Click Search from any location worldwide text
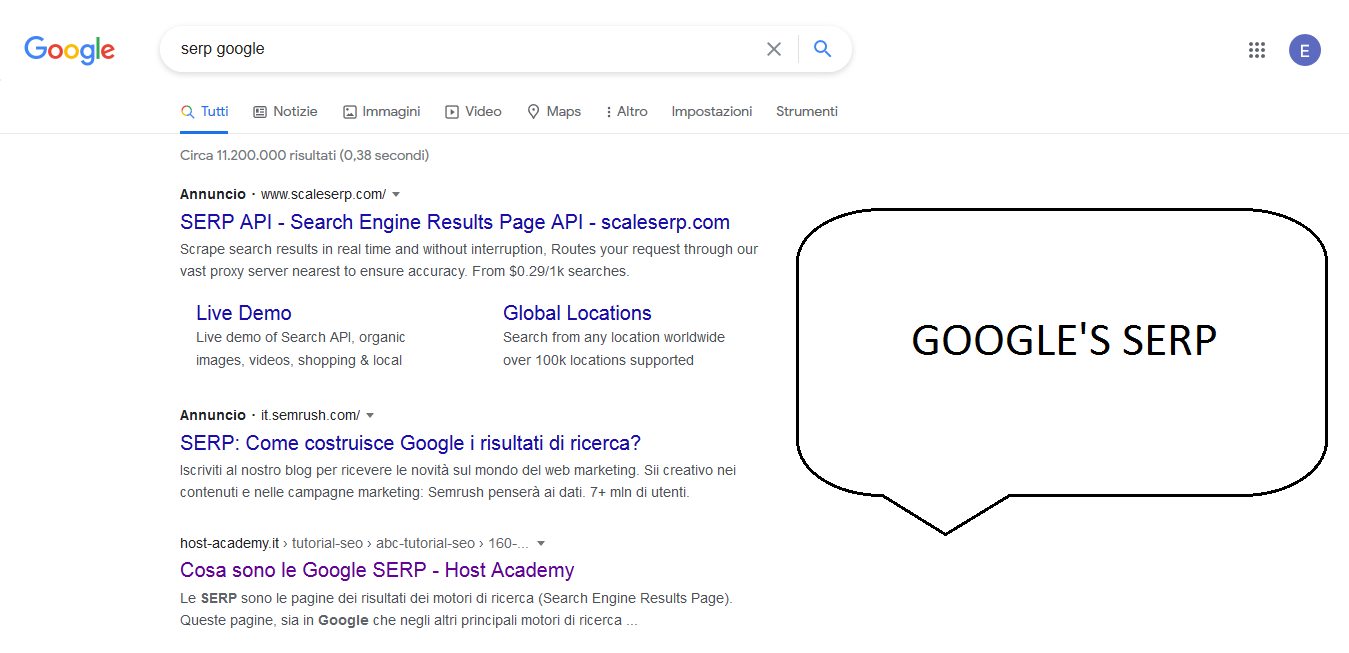Image resolution: width=1349 pixels, height=653 pixels. 614,349
